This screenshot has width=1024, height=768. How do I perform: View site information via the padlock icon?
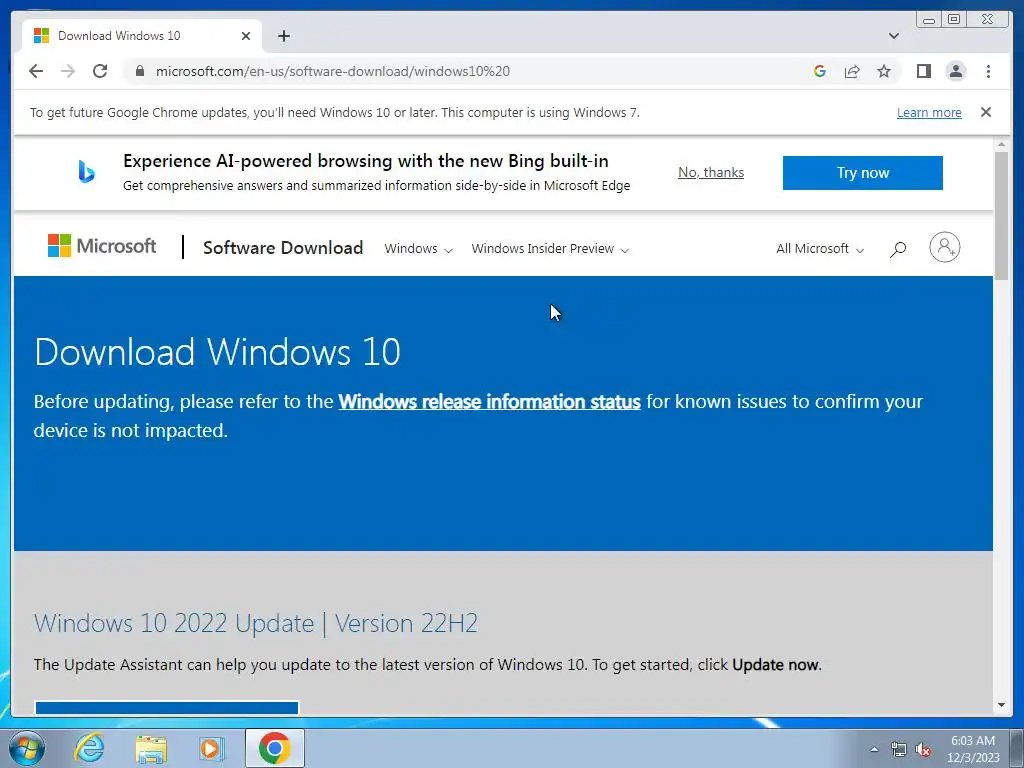click(x=140, y=71)
